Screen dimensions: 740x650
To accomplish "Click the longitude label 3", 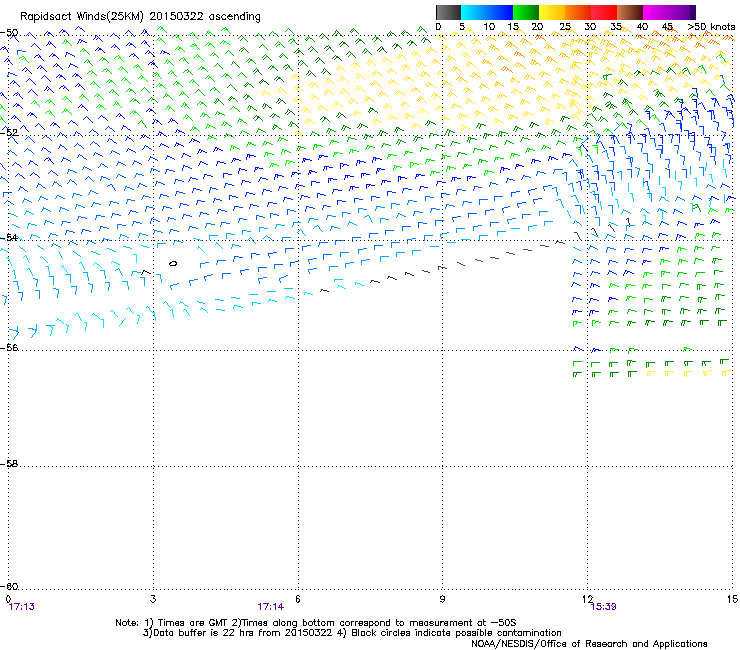I will coord(153,599).
